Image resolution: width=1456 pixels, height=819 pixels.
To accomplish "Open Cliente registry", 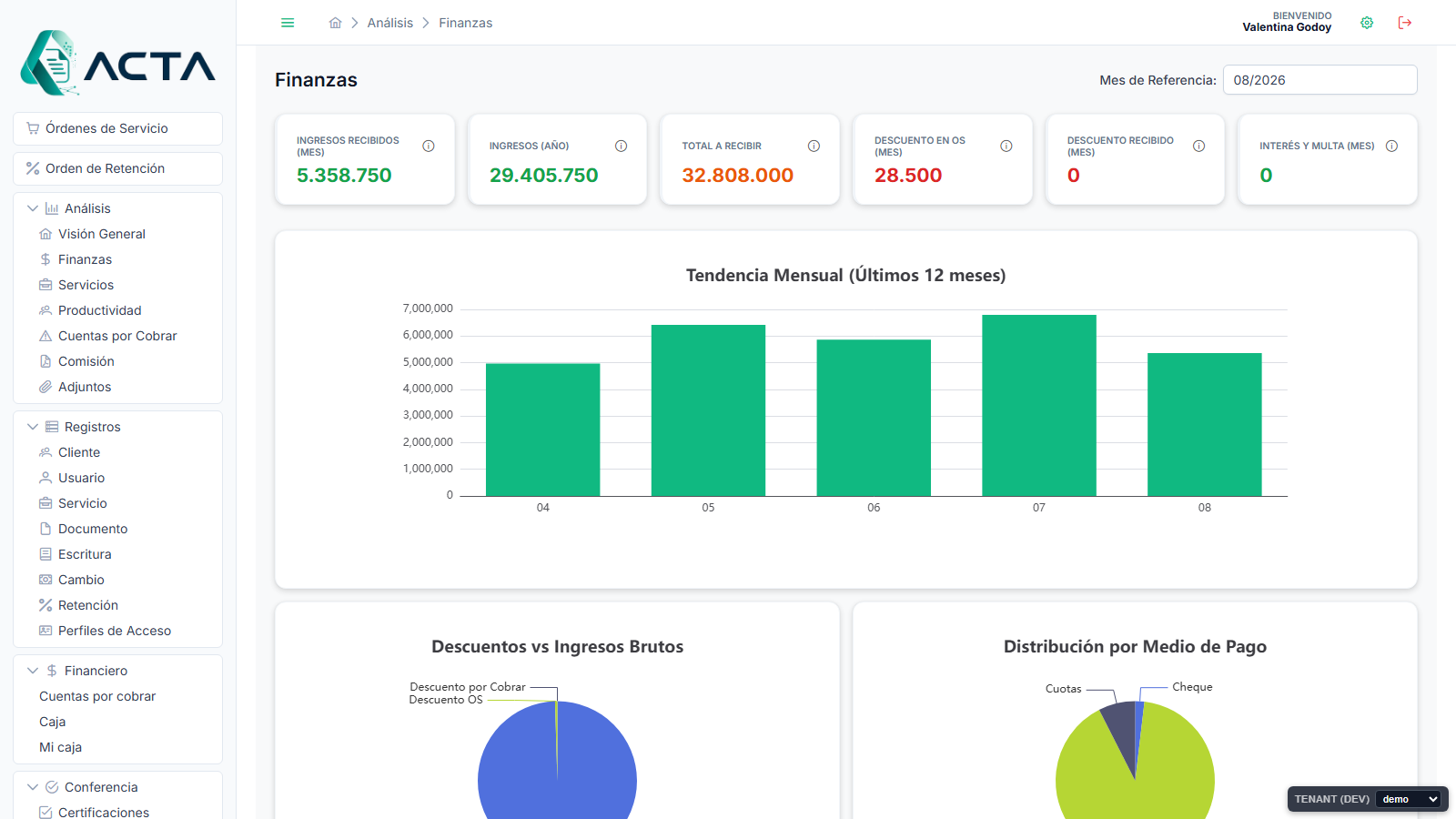I will [79, 452].
